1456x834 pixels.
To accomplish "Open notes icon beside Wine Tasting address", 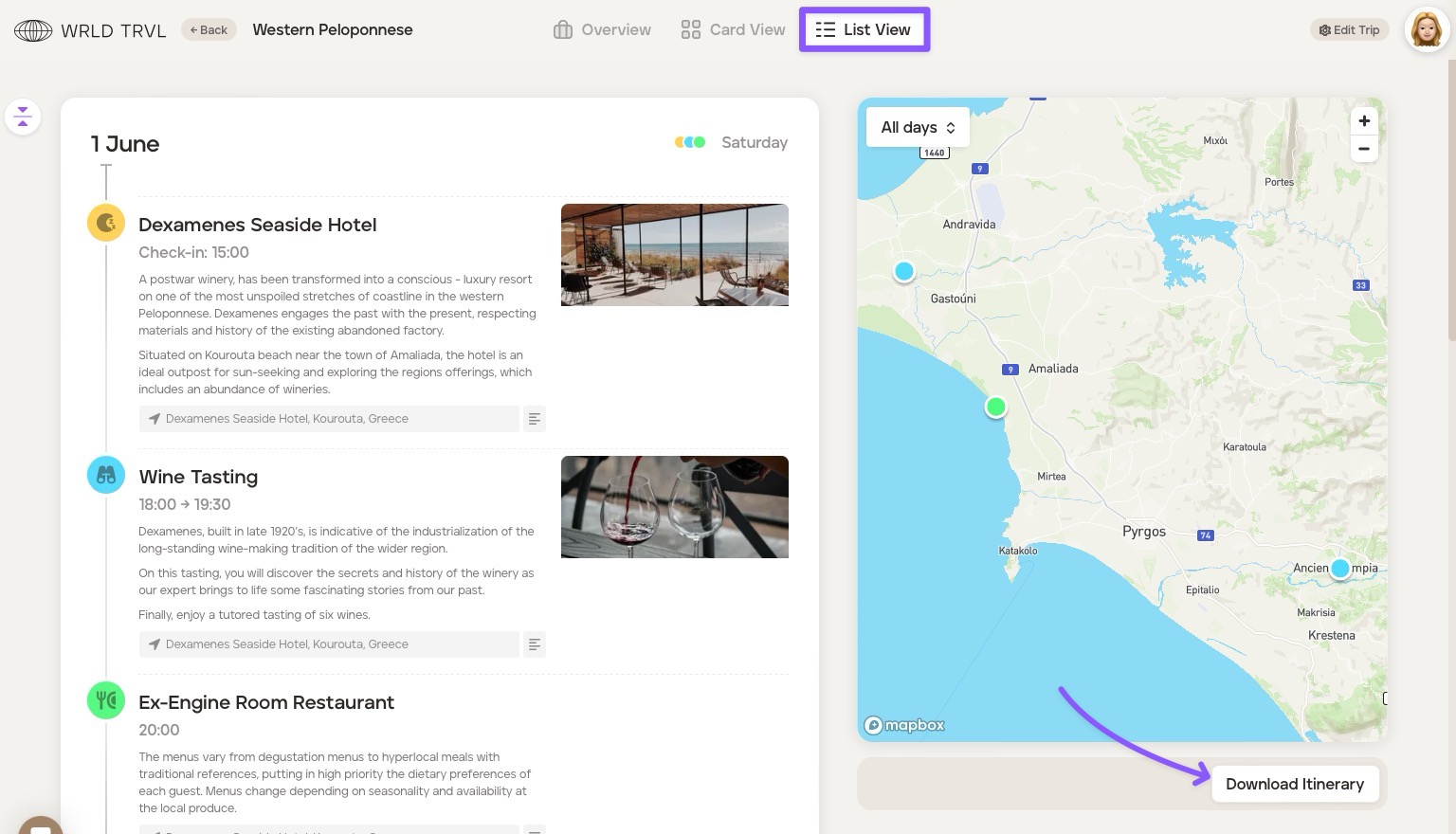I will pyautogui.click(x=535, y=644).
